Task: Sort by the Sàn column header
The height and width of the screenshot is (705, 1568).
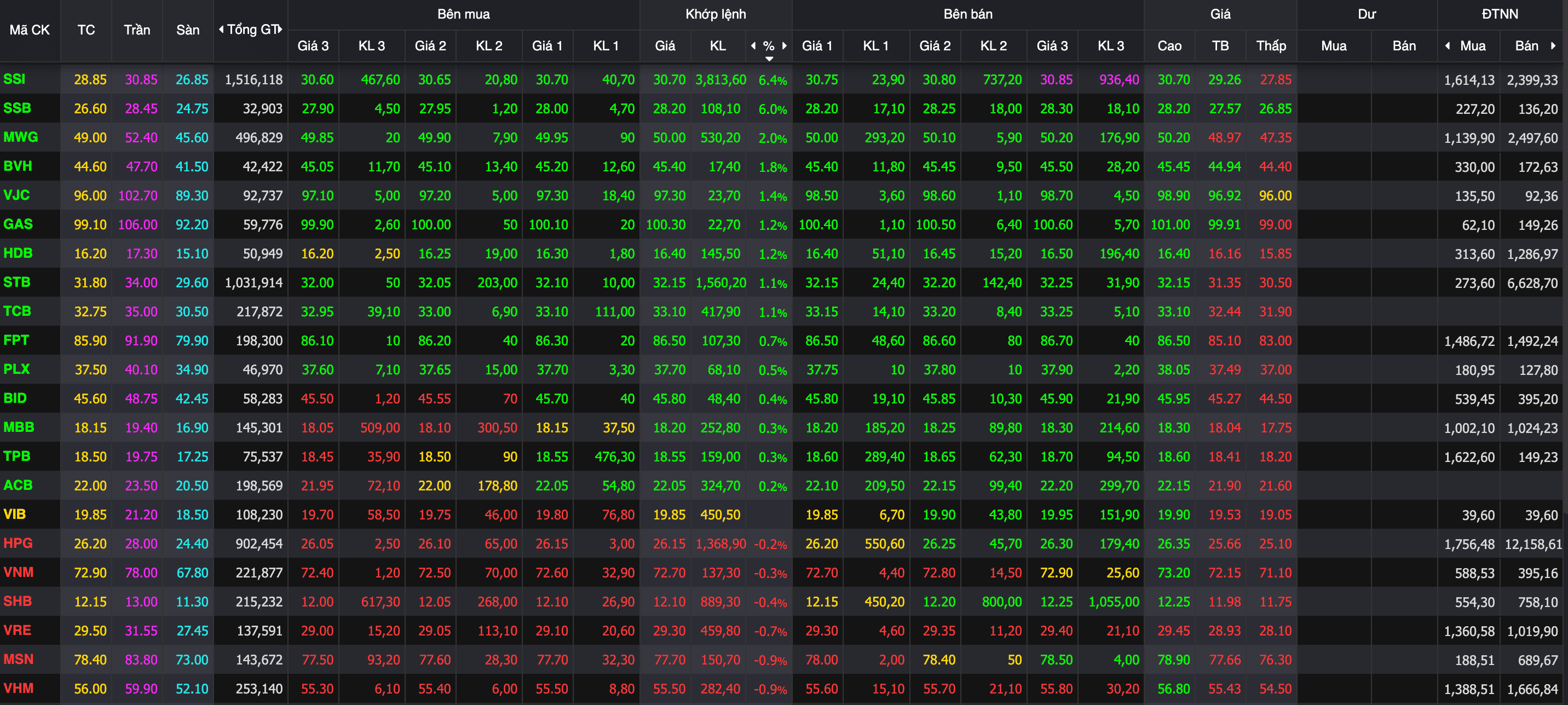Action: click(x=188, y=30)
